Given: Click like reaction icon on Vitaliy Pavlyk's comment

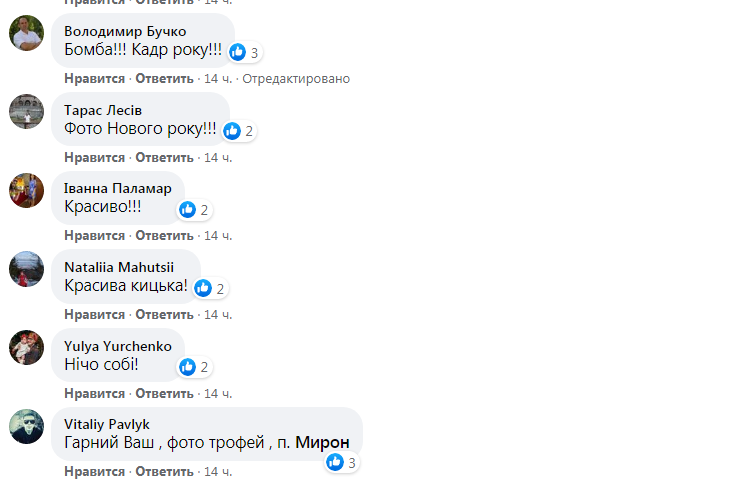Looking at the screenshot, I should (x=335, y=462).
